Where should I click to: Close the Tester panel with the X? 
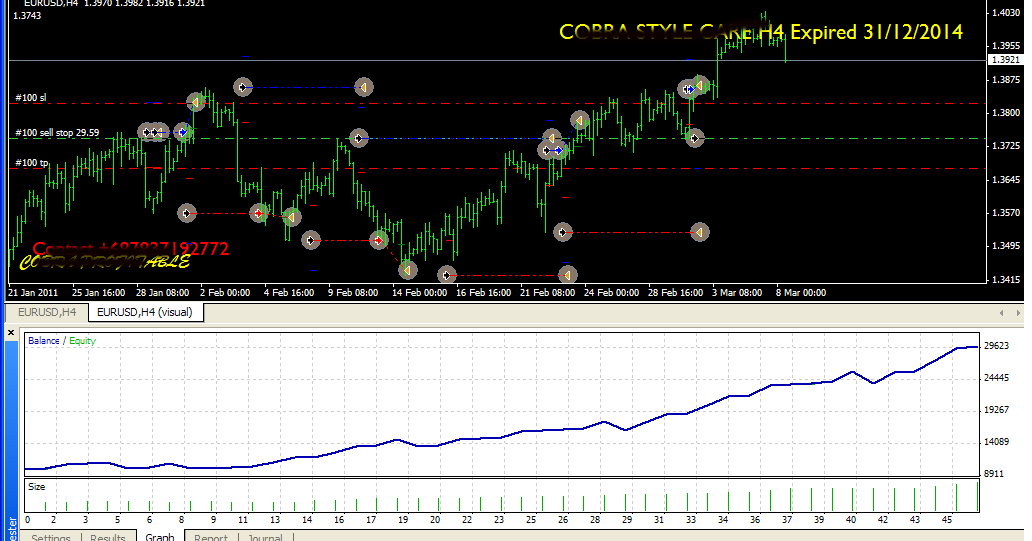pos(11,333)
